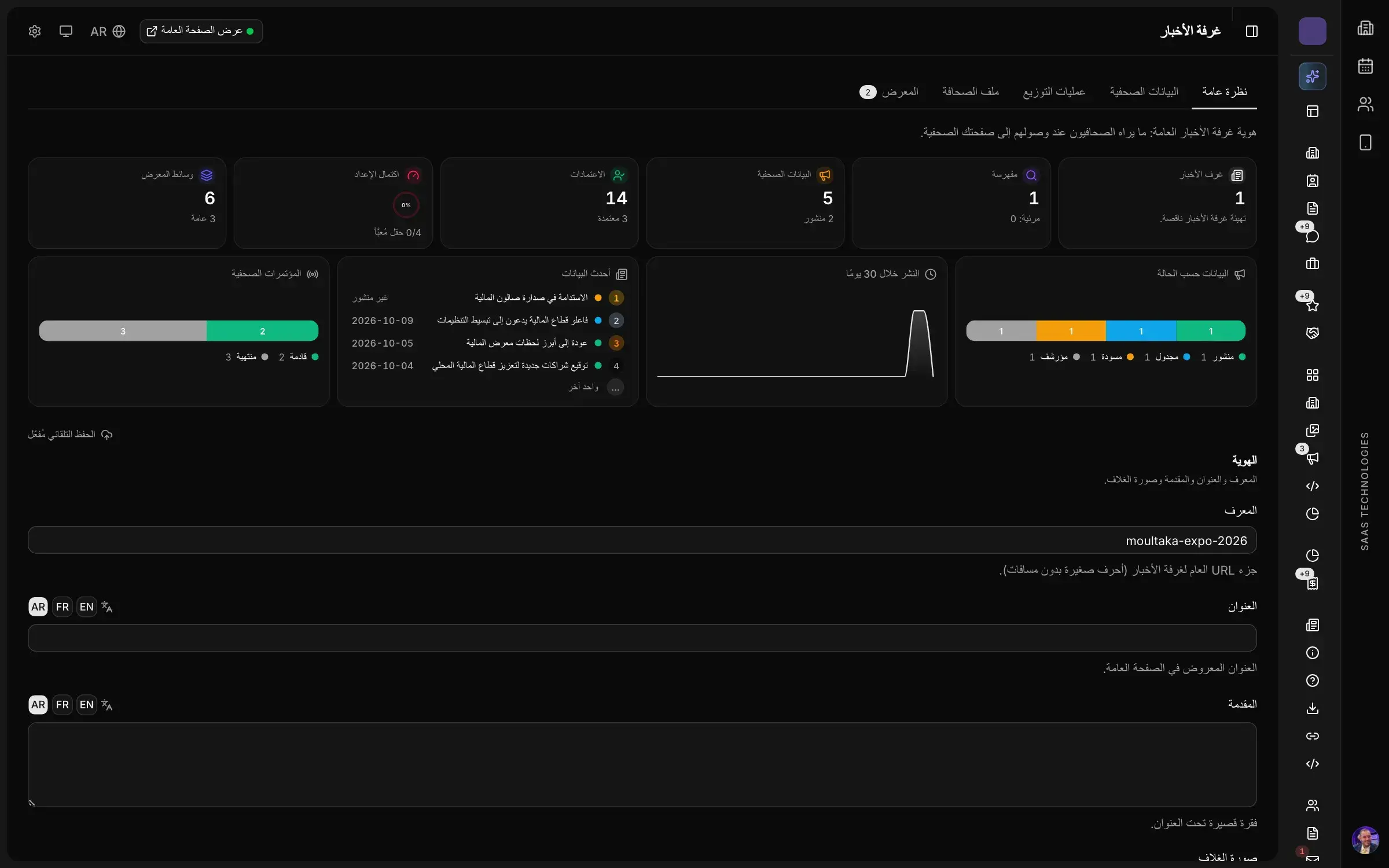Click the green segment of press conferences bar

[x=262, y=331]
